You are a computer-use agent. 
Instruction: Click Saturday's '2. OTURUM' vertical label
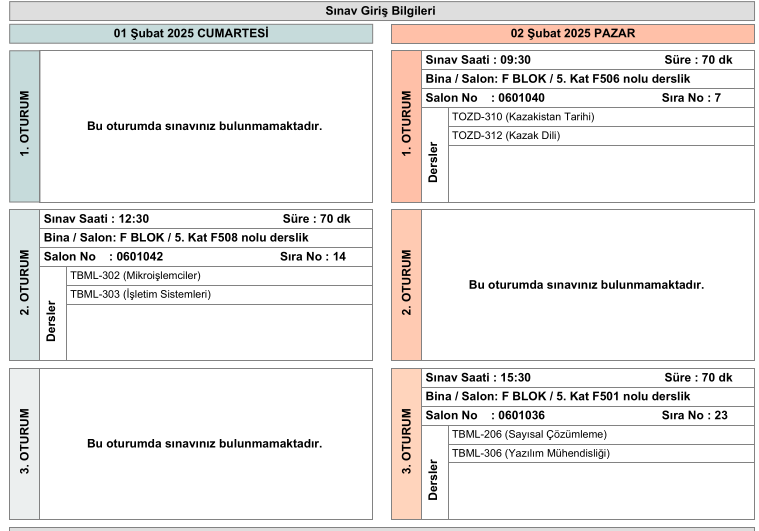coord(25,282)
